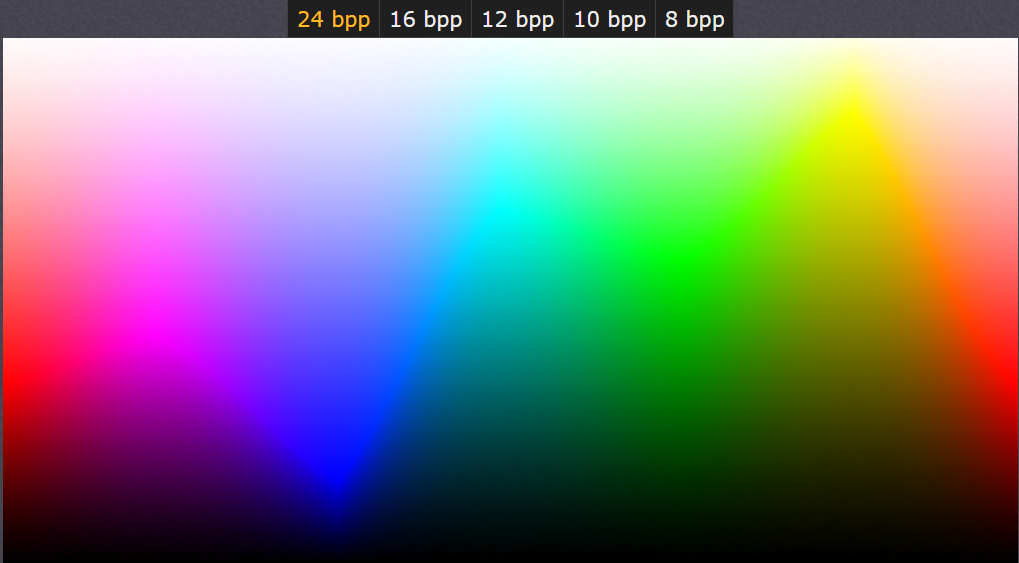Viewport: 1019px width, 563px height.
Task: Select the 24 bpp tab
Action: click(333, 19)
